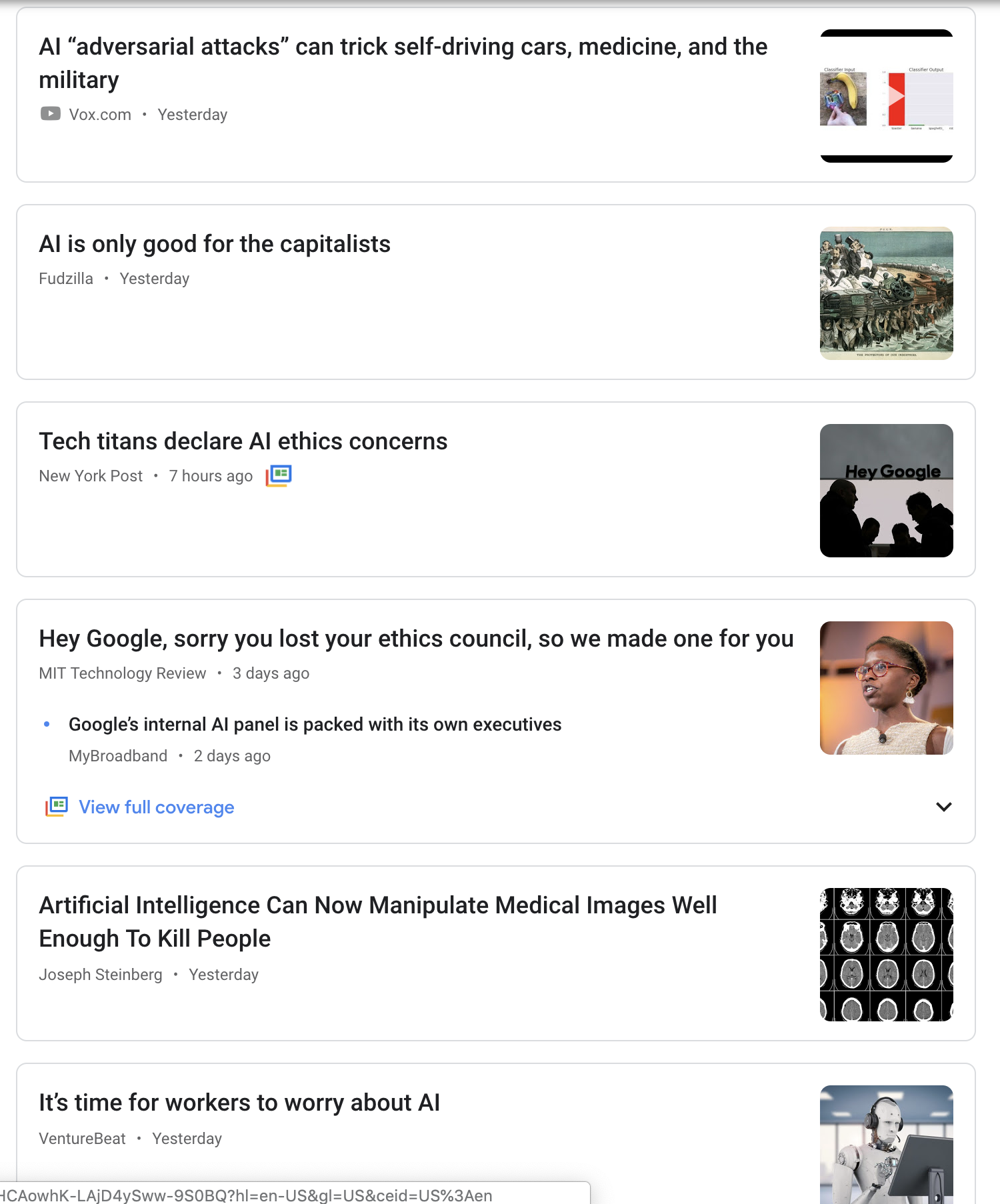Click the banana classifier video thumbnail
Screen dimensions: 1000x1204
point(886,96)
